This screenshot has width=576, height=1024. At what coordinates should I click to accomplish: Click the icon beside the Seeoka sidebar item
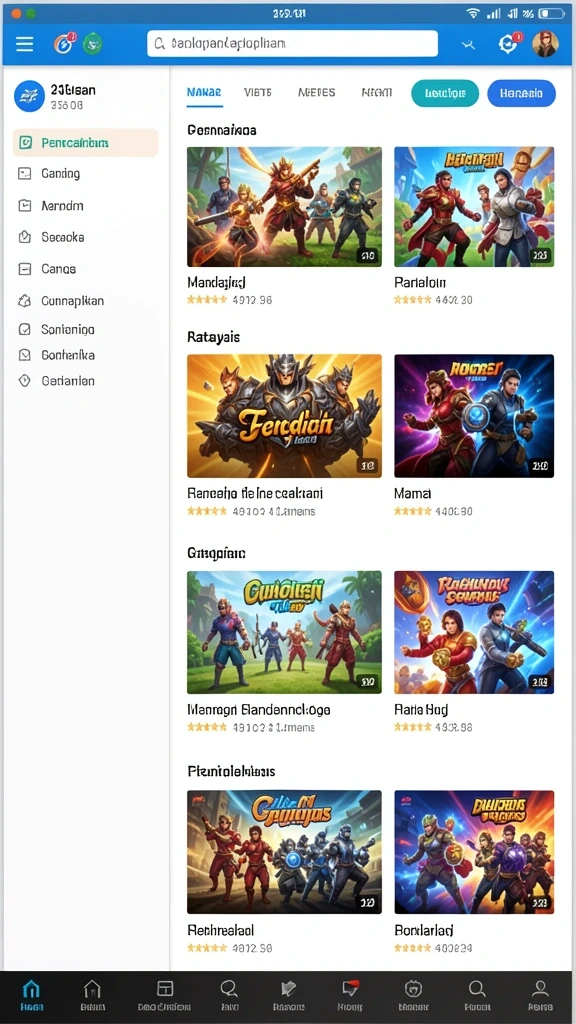tap(24, 237)
